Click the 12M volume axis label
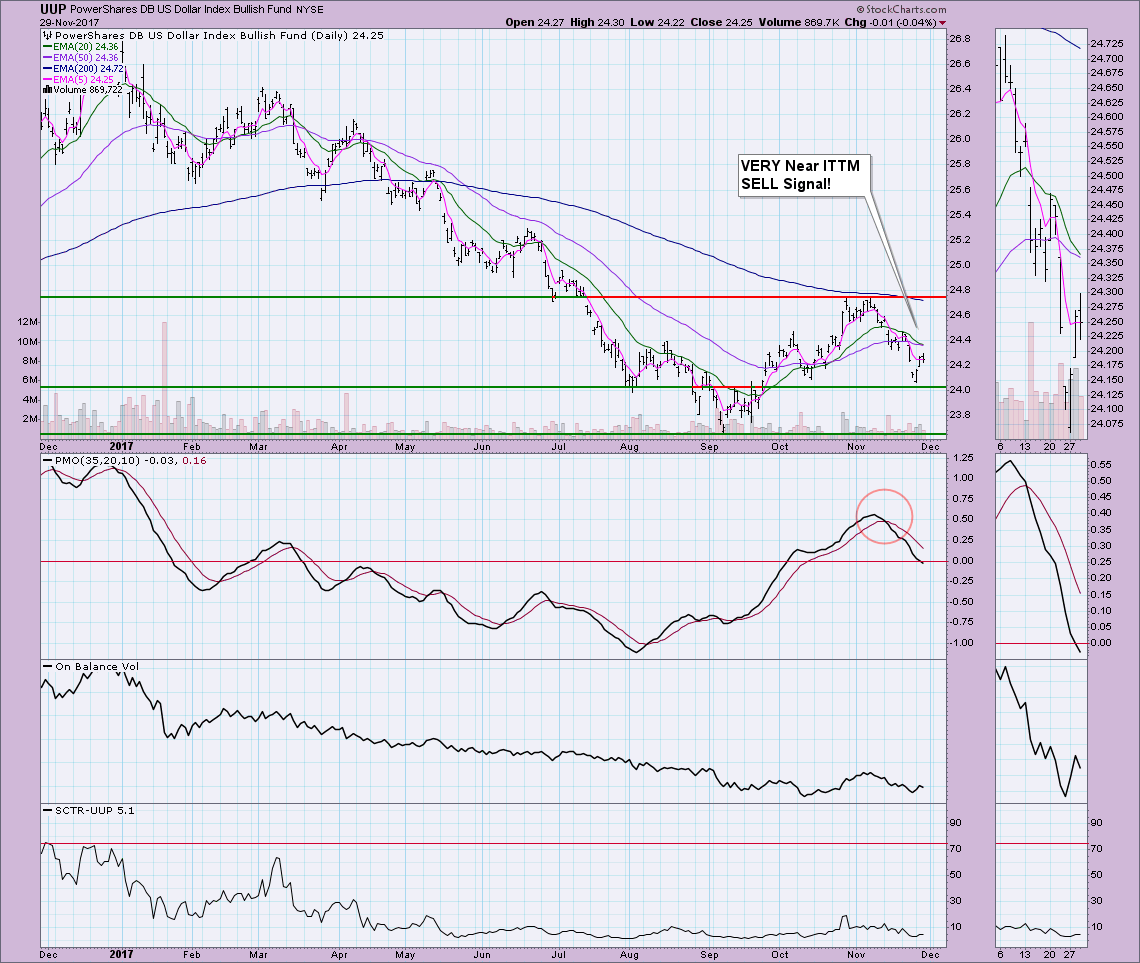 28,322
